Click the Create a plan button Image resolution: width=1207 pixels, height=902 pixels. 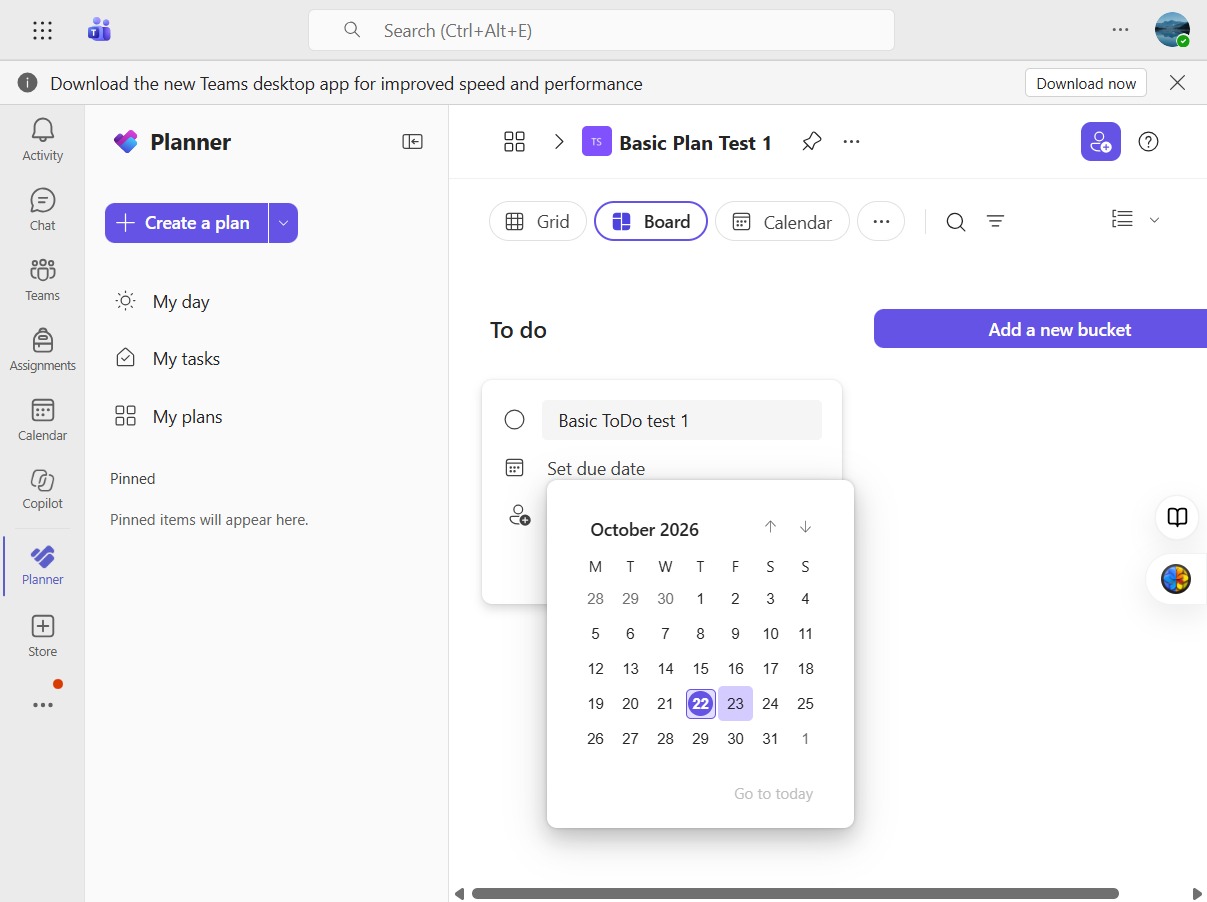pos(186,223)
